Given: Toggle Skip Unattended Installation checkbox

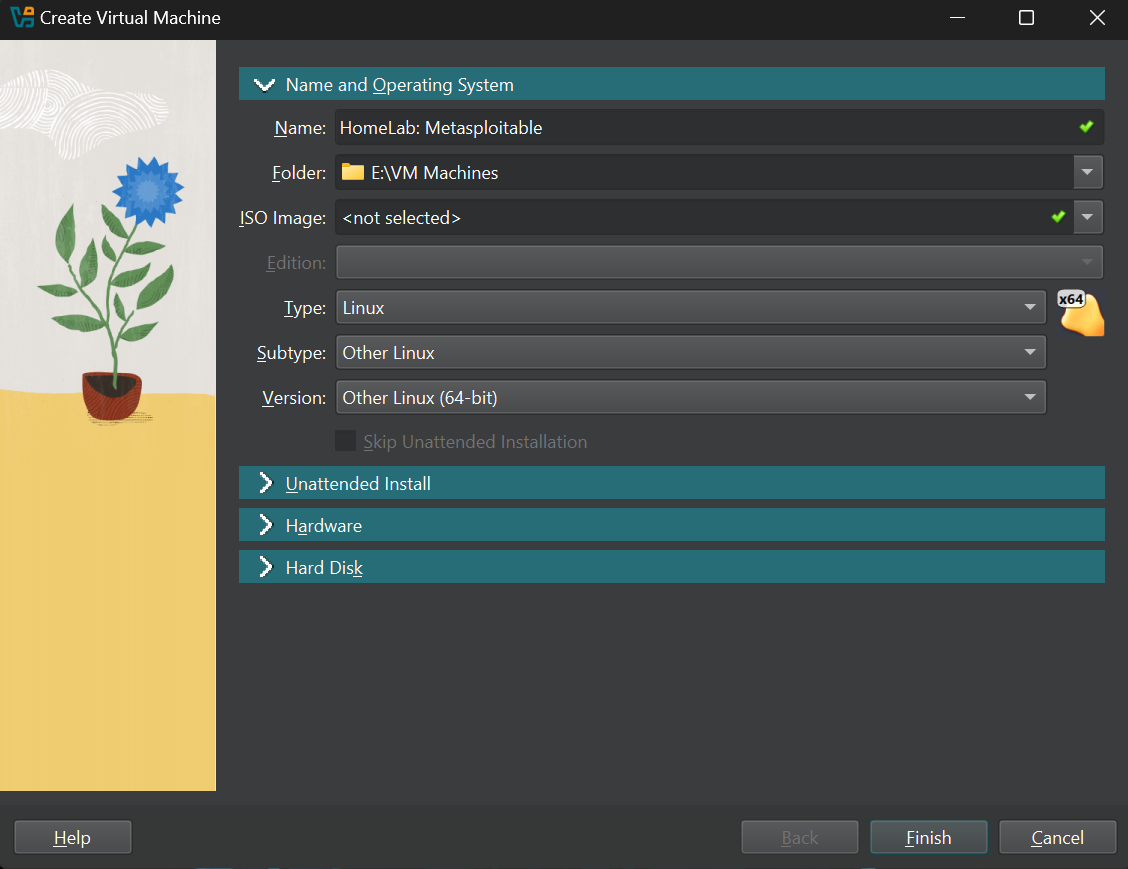Looking at the screenshot, I should click(345, 441).
